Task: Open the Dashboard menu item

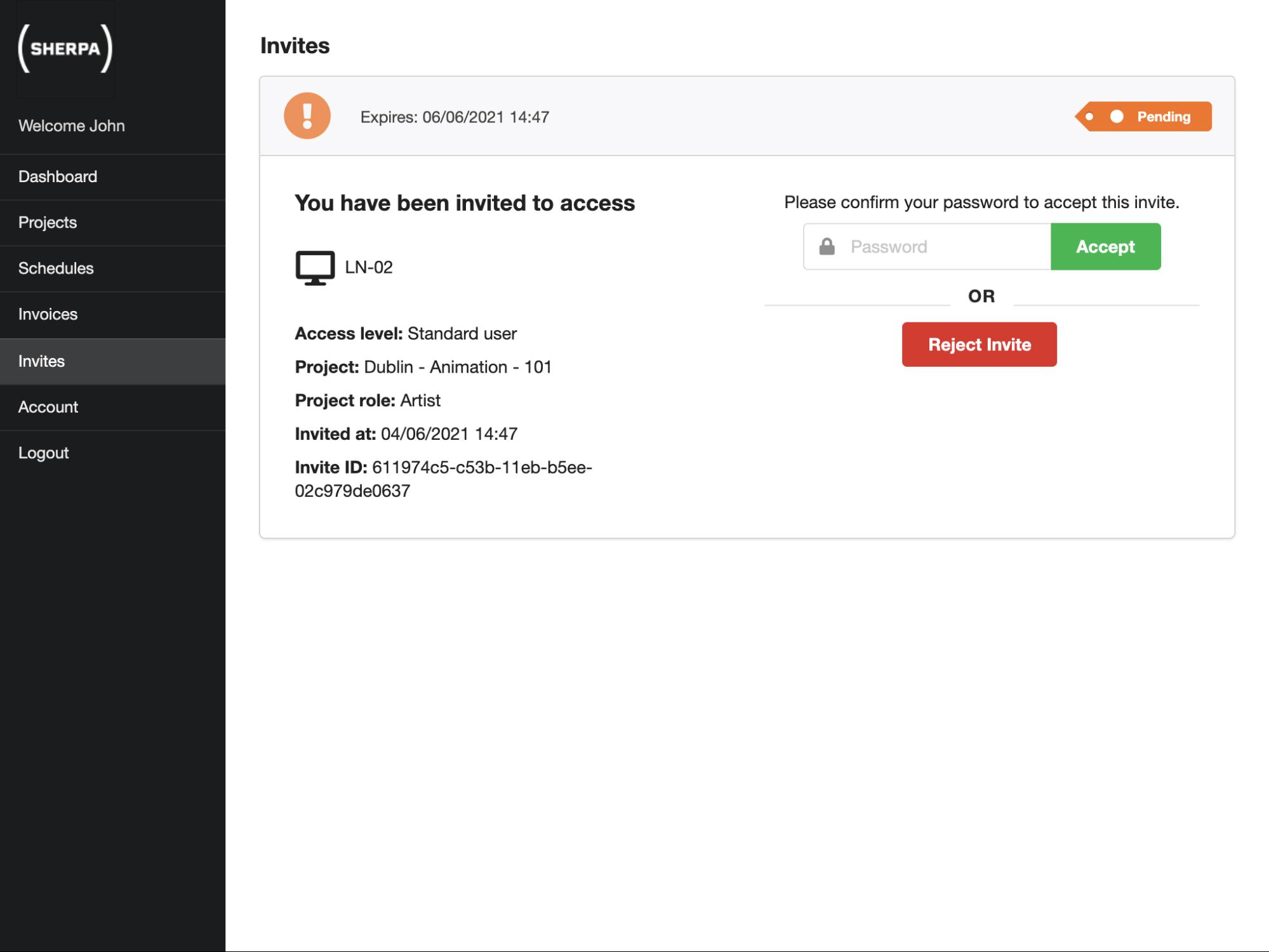Action: click(x=58, y=176)
